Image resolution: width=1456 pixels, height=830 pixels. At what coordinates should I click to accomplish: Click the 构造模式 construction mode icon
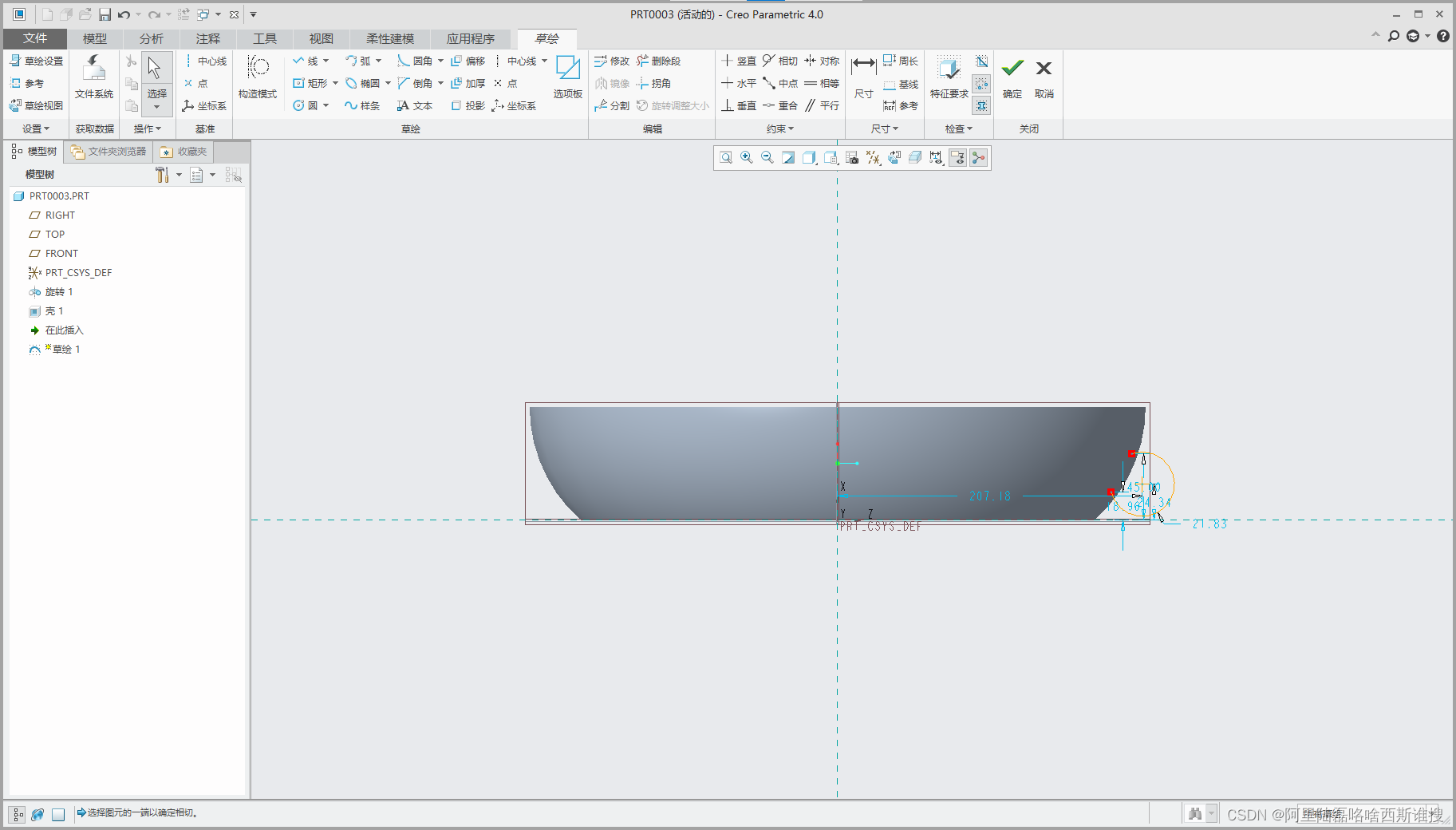pos(258,69)
